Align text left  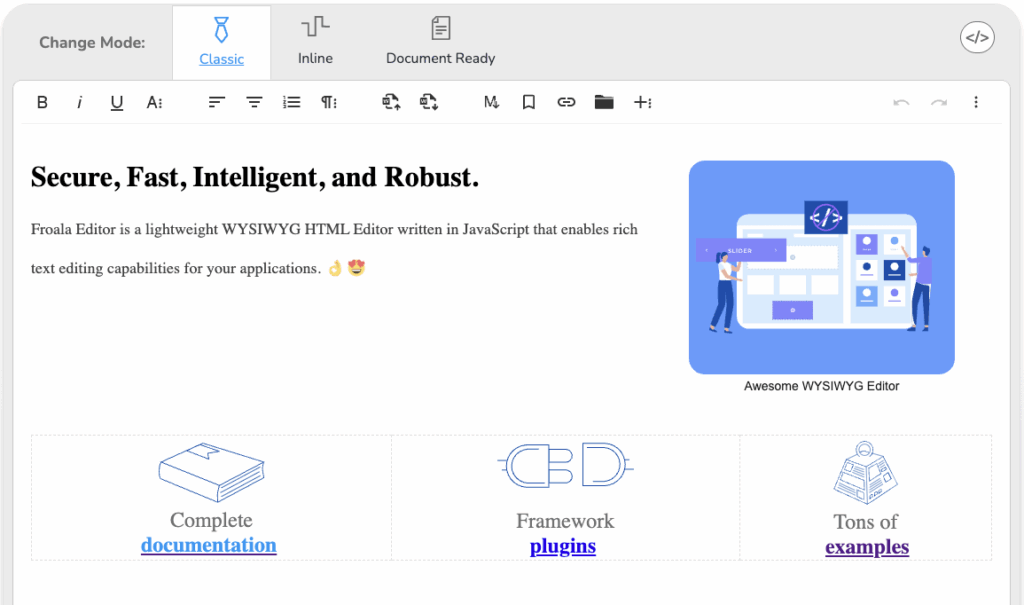(x=217, y=102)
